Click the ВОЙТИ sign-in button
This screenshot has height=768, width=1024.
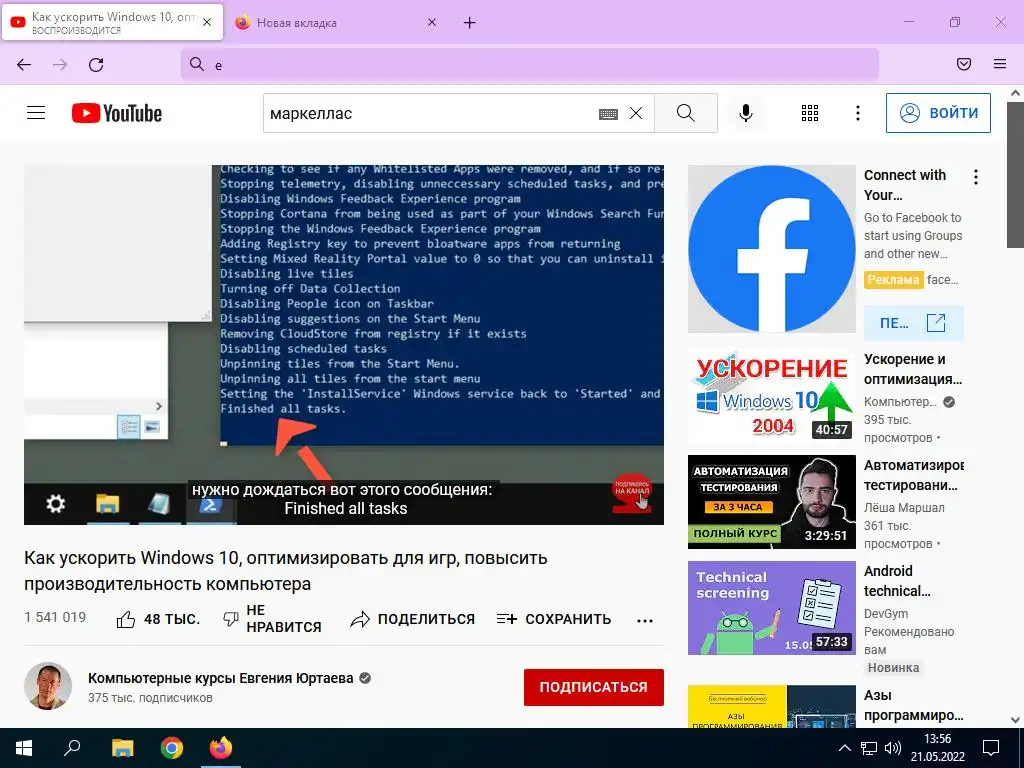938,113
